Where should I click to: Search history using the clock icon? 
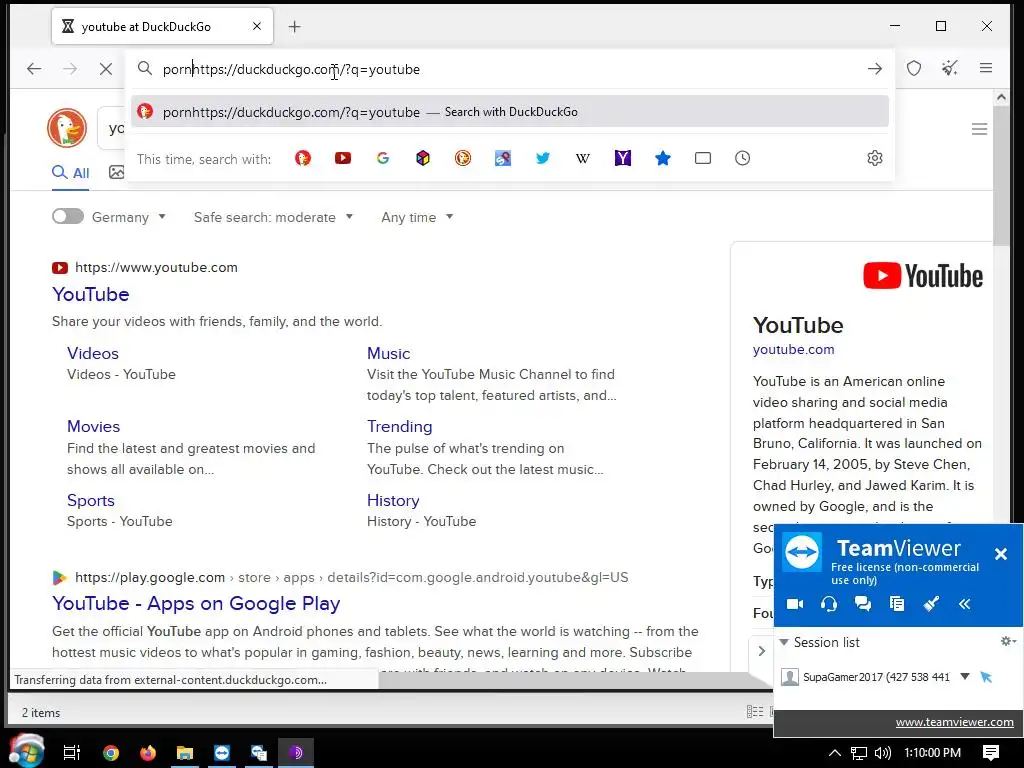point(743,158)
